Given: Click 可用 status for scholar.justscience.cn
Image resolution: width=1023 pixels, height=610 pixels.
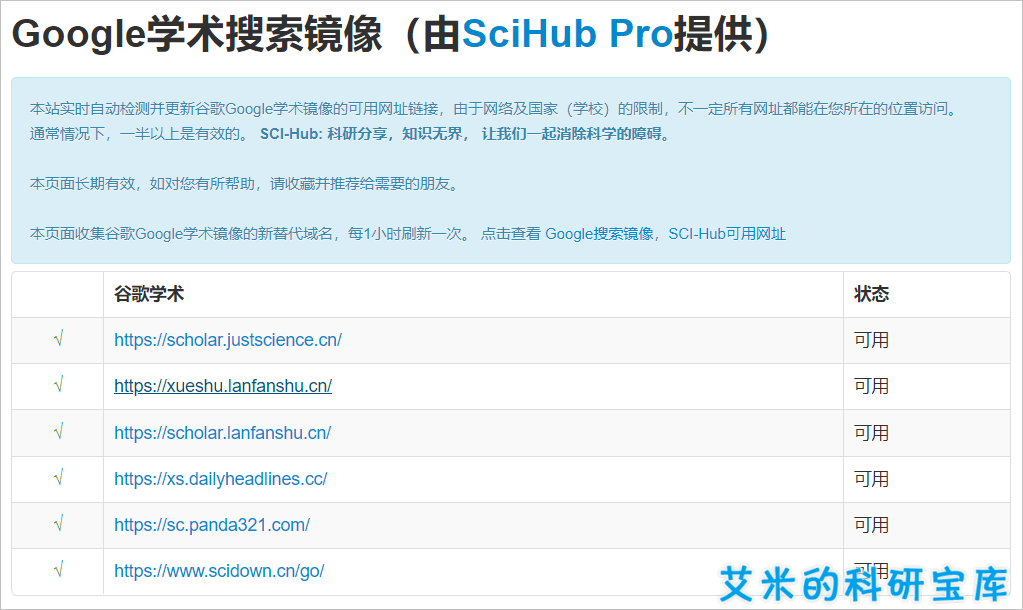Looking at the screenshot, I should 872,340.
